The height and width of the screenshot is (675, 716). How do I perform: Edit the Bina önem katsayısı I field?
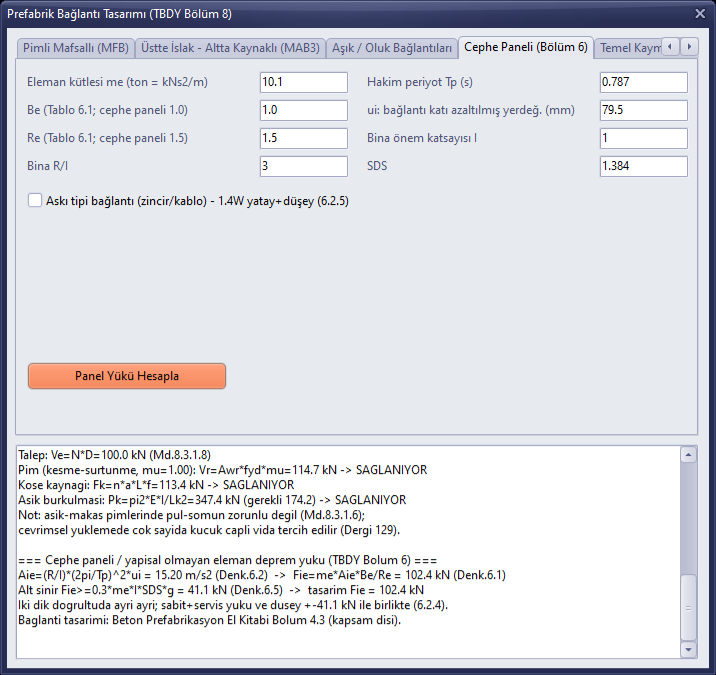pos(643,138)
